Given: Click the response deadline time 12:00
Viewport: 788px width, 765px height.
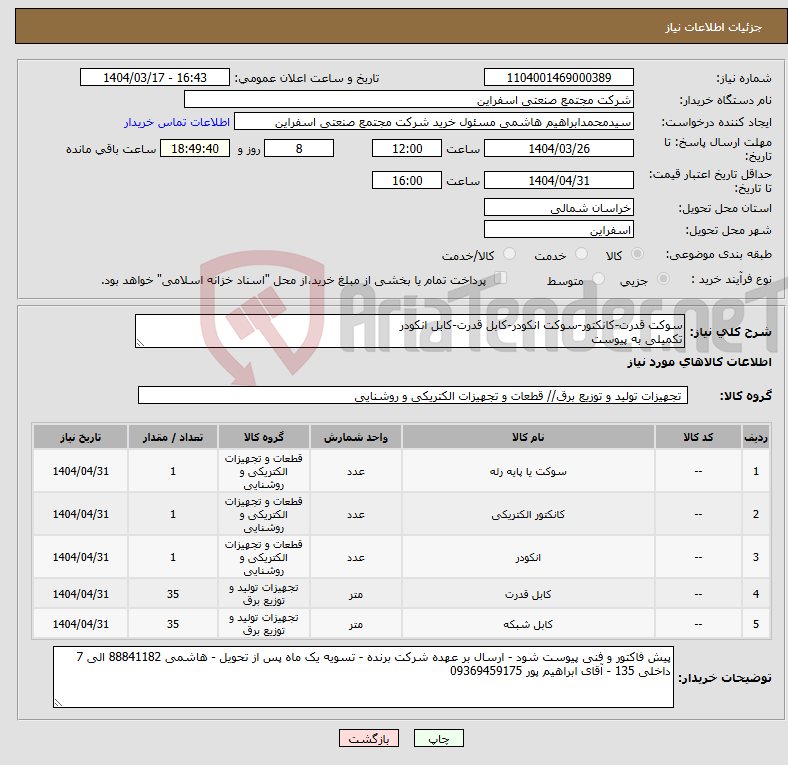Looking at the screenshot, I should [x=407, y=148].
